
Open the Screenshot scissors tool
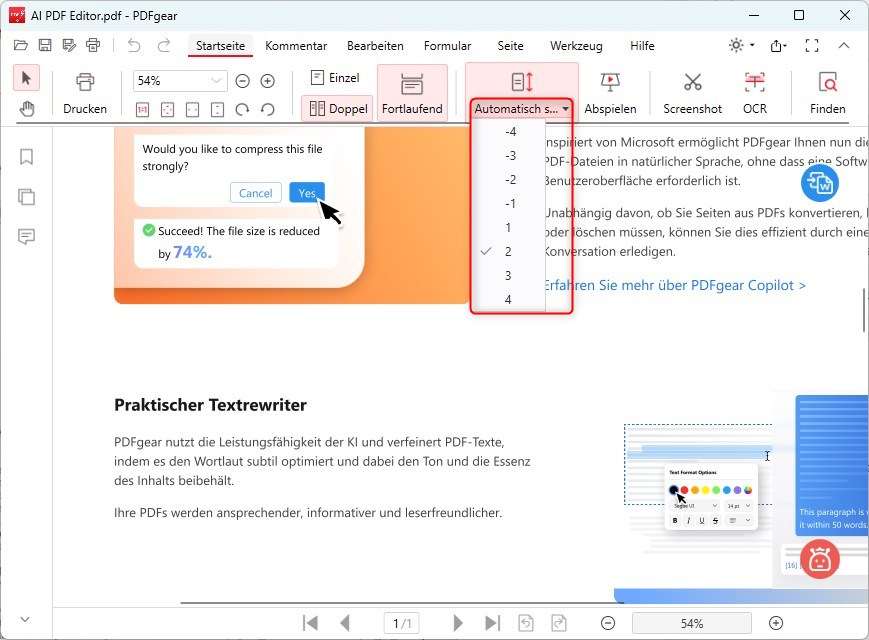692,93
